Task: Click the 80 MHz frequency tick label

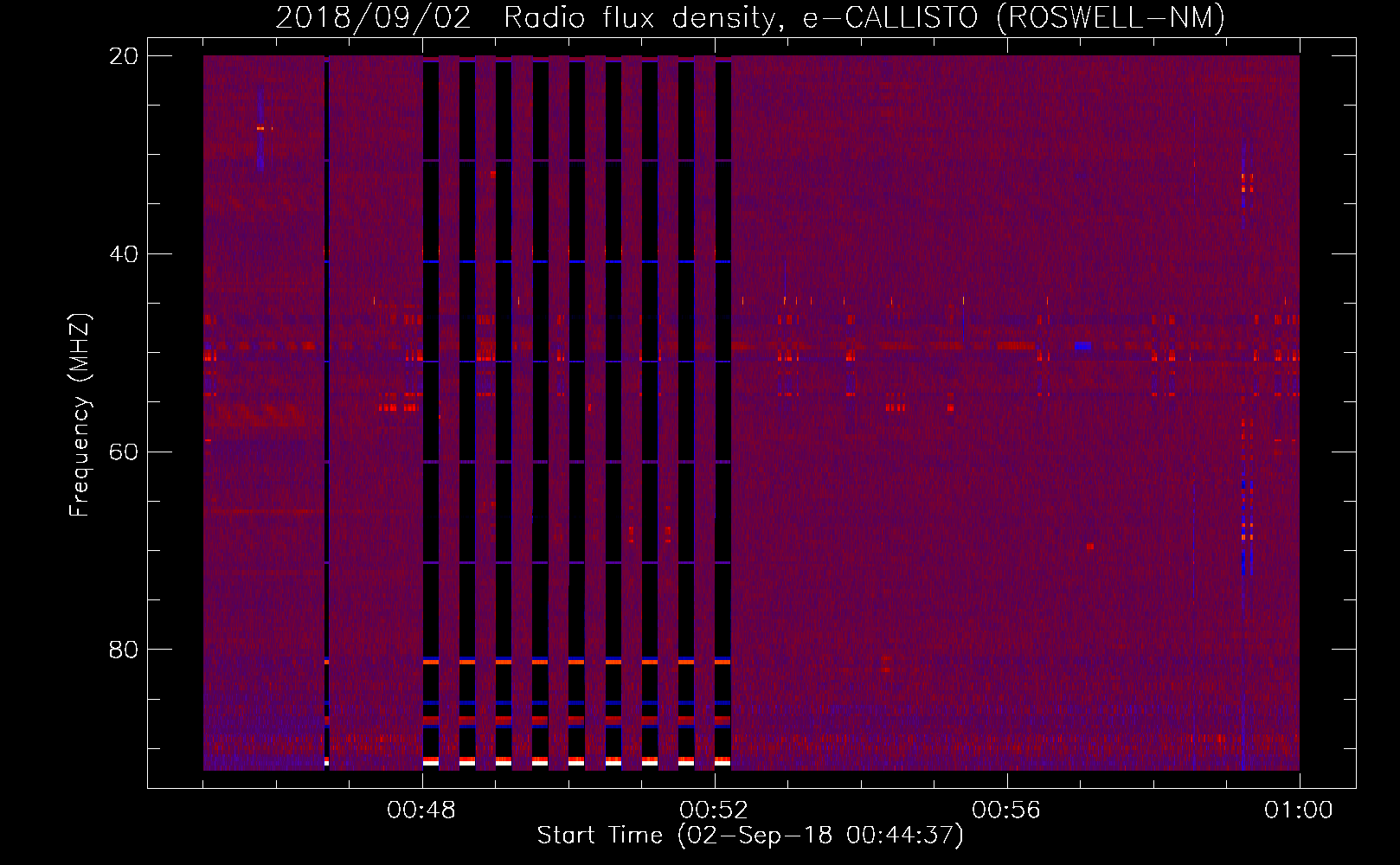Action: coord(124,650)
